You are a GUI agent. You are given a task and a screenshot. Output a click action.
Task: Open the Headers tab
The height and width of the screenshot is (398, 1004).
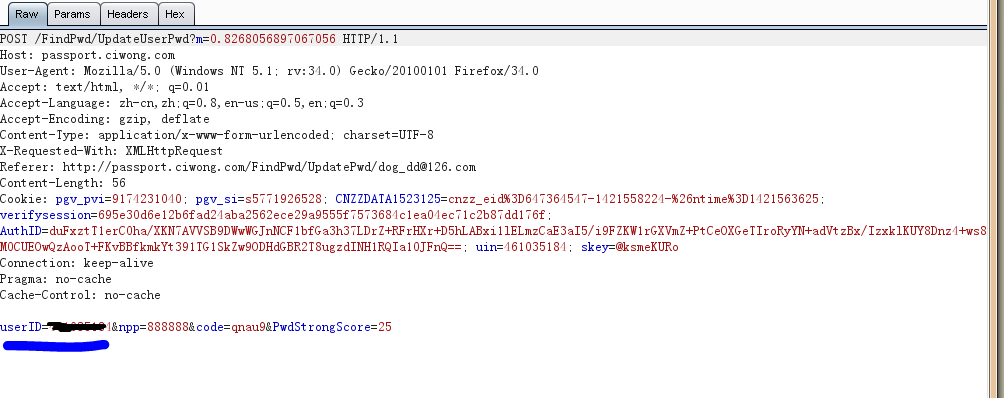[x=127, y=14]
